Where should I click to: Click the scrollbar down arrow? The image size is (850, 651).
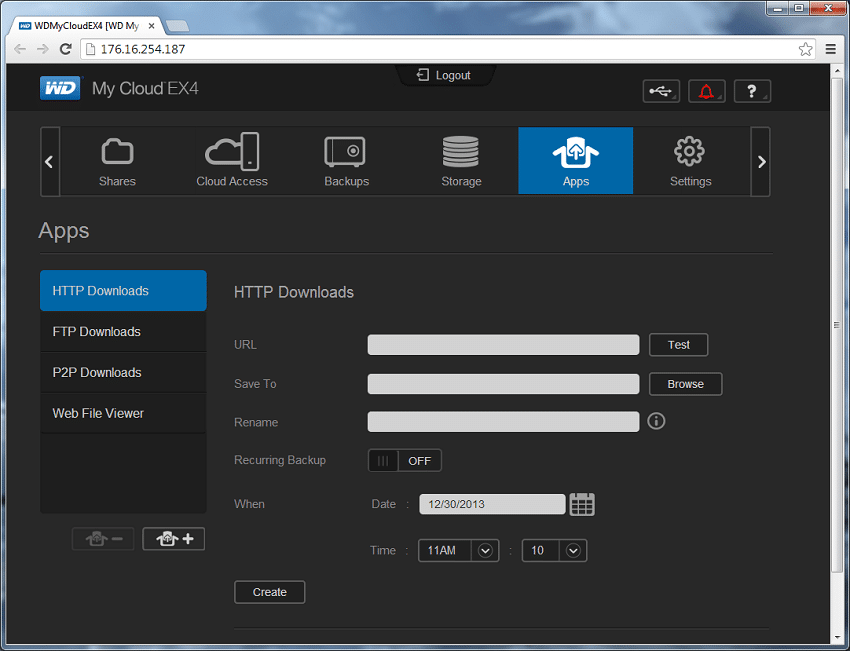836,637
